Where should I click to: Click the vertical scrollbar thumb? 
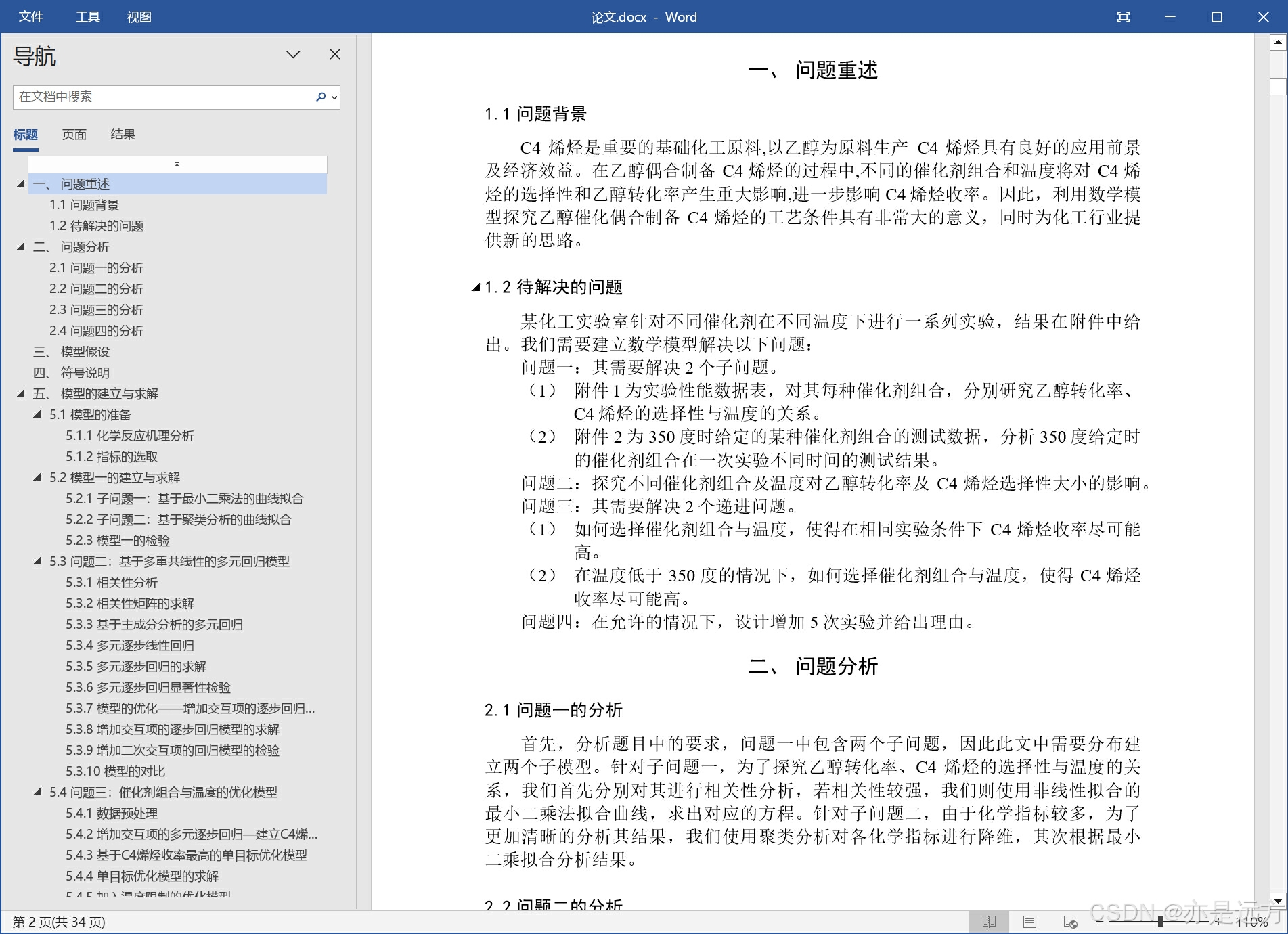pyautogui.click(x=1278, y=87)
